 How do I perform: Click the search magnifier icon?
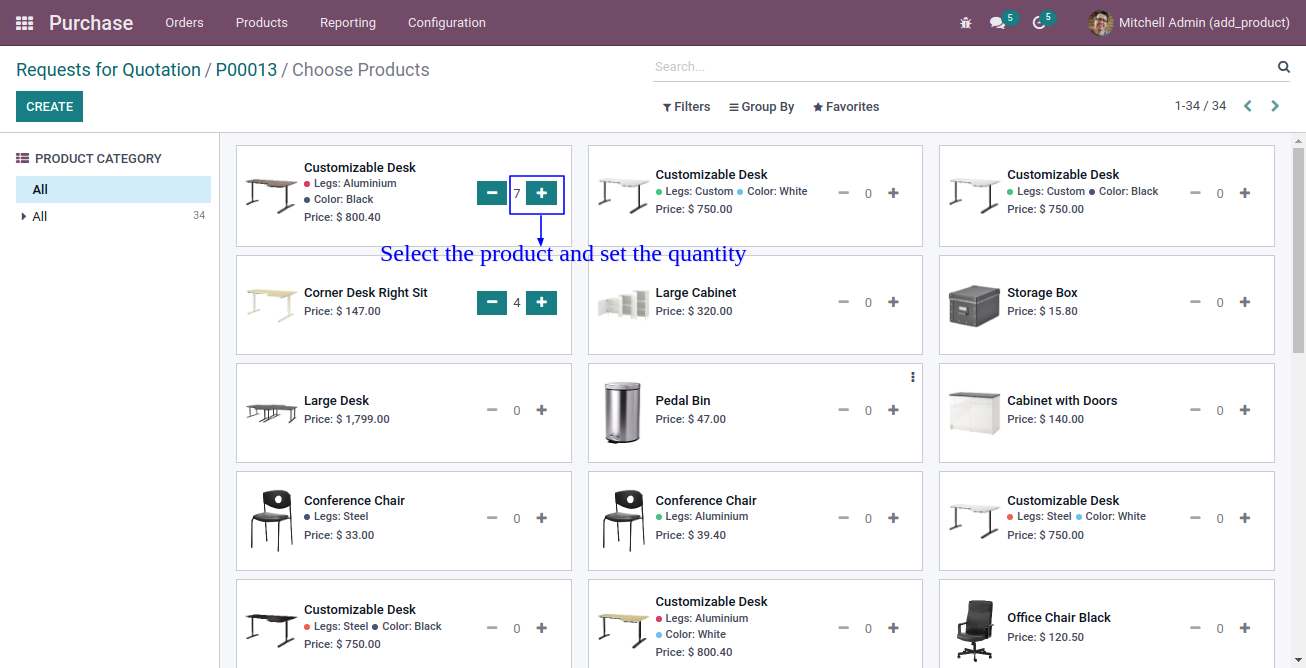coord(1284,67)
